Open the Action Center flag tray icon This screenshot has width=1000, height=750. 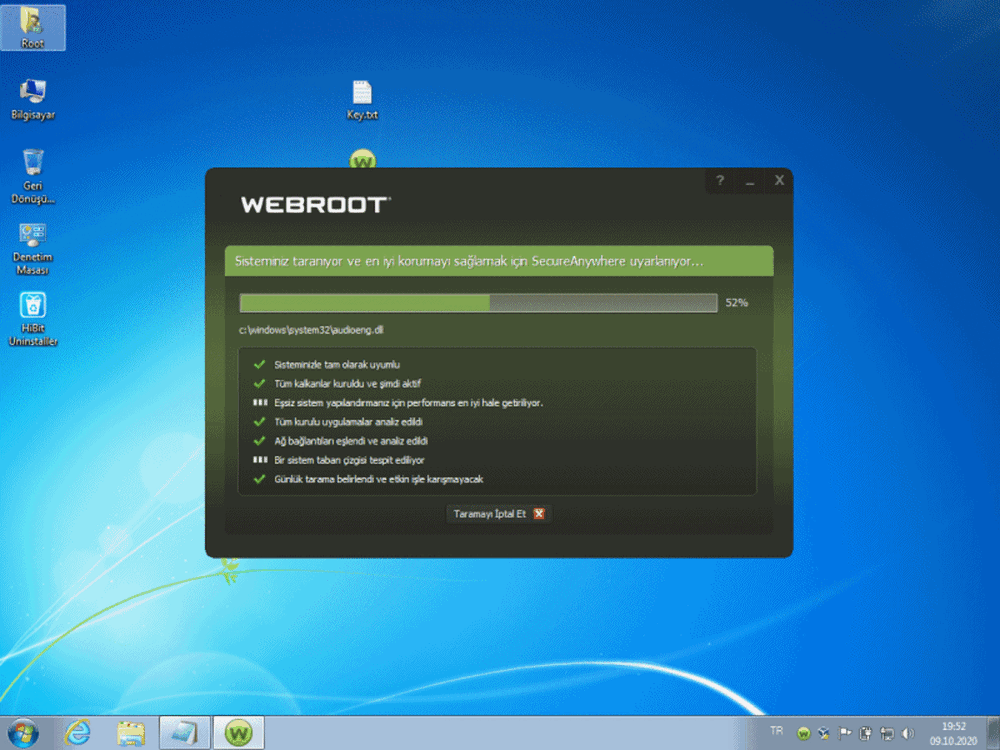coord(845,733)
